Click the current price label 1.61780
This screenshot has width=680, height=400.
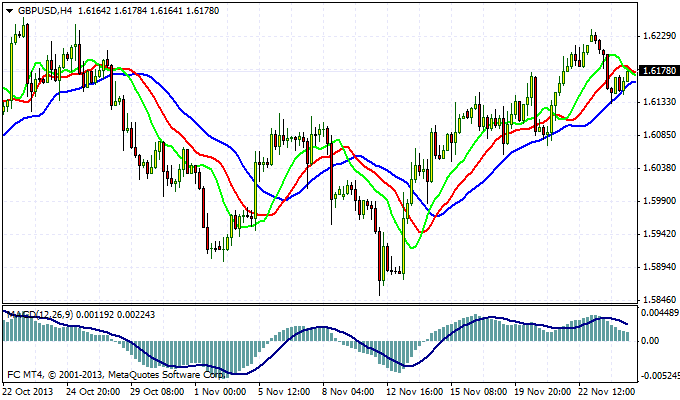coord(659,71)
